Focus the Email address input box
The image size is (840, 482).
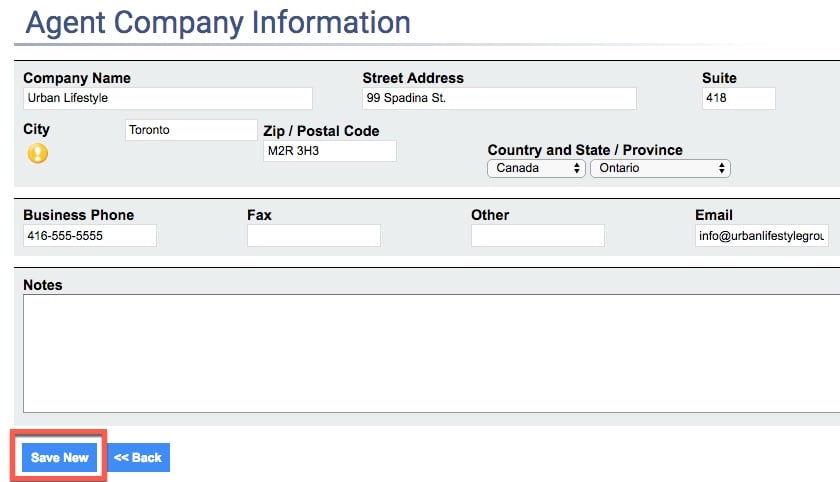(x=761, y=236)
